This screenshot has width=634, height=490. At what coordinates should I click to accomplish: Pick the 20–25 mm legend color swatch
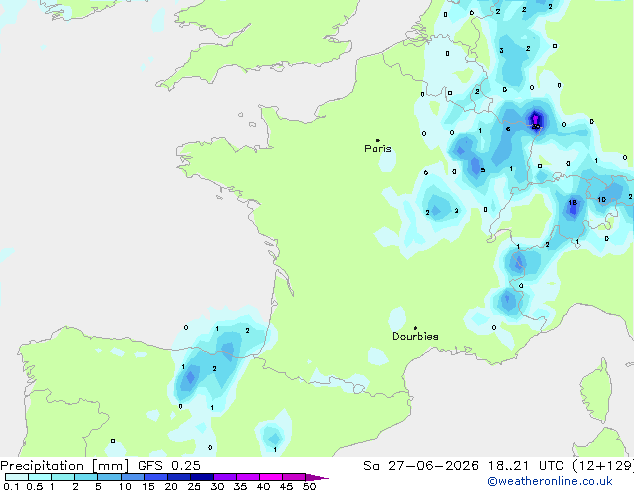(179, 477)
